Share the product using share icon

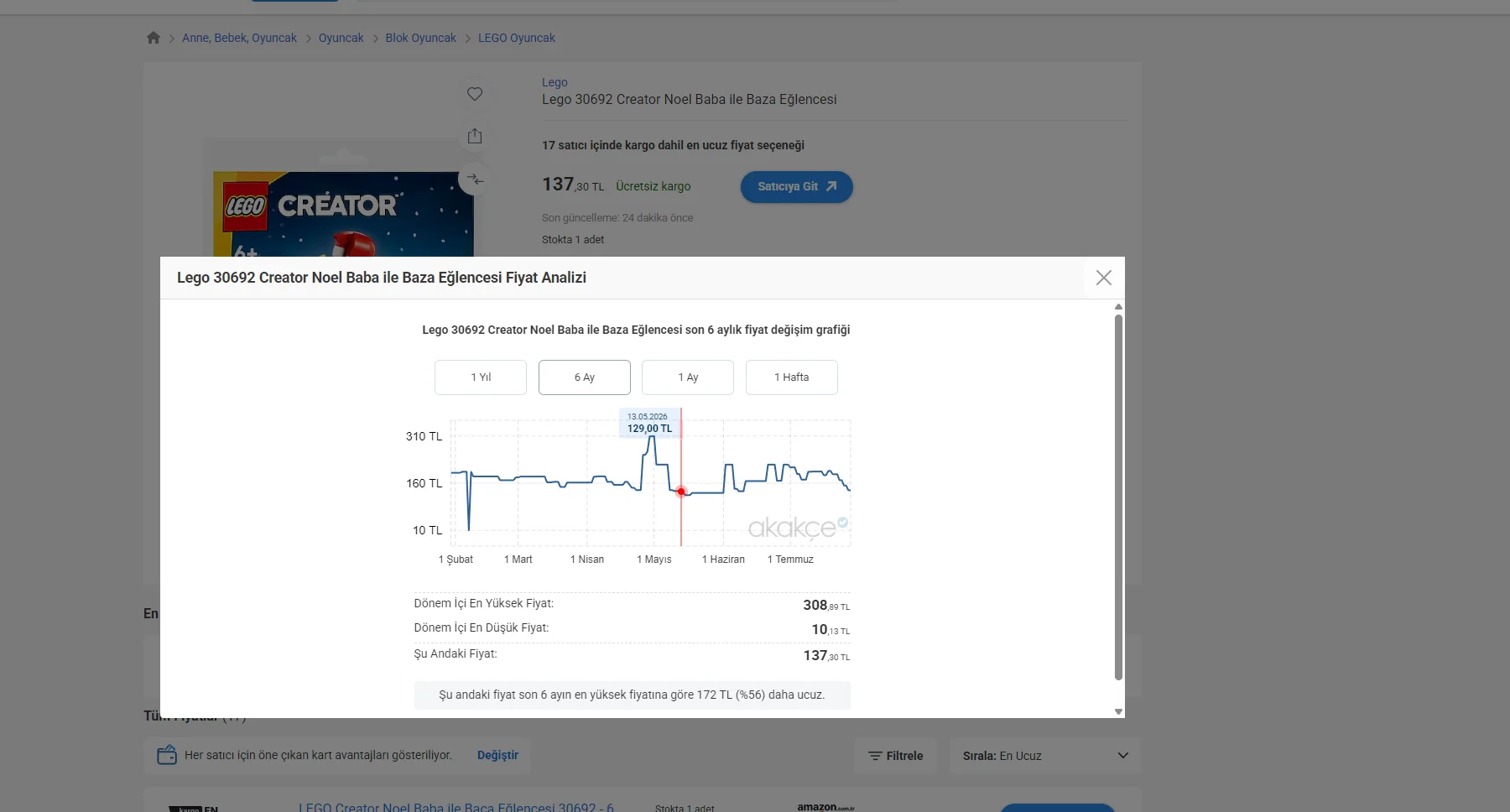coord(475,136)
